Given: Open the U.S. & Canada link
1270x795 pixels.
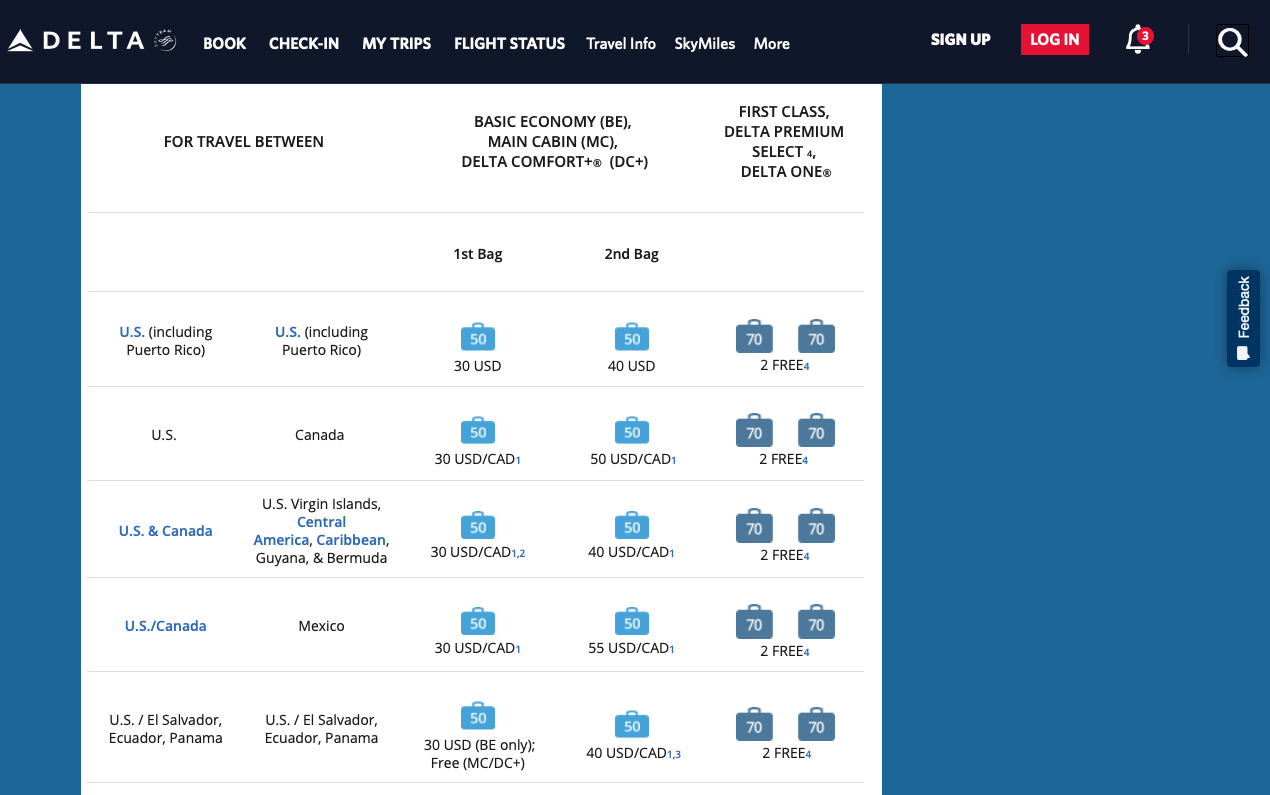Looking at the screenshot, I should coord(165,530).
